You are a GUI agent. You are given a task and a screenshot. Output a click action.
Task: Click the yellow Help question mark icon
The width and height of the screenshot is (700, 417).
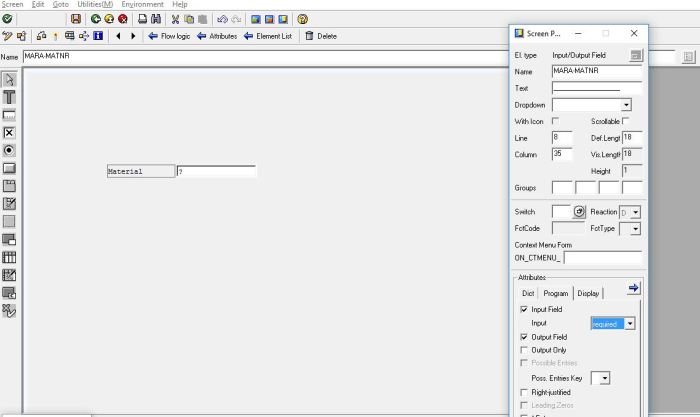tap(303, 19)
